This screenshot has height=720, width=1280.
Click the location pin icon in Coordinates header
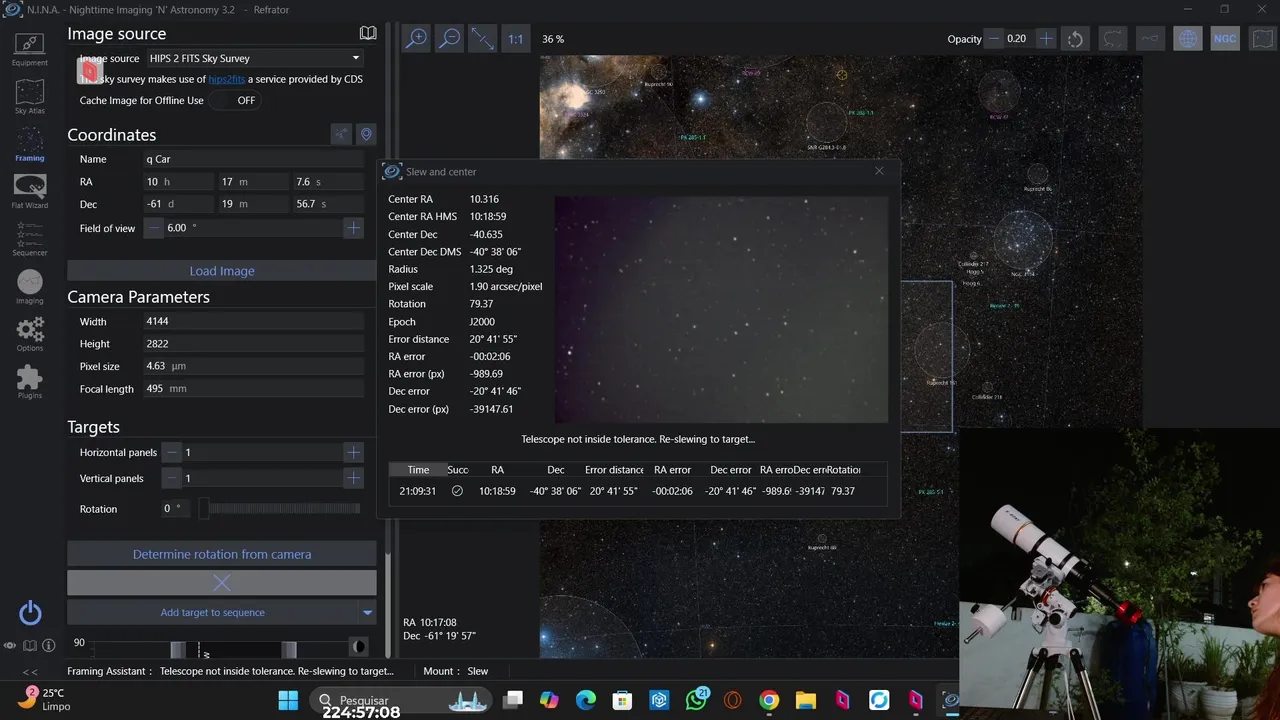pos(366,134)
